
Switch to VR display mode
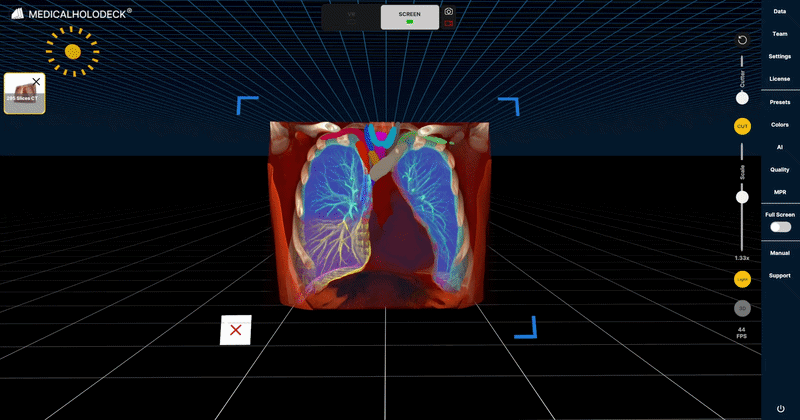coord(351,17)
